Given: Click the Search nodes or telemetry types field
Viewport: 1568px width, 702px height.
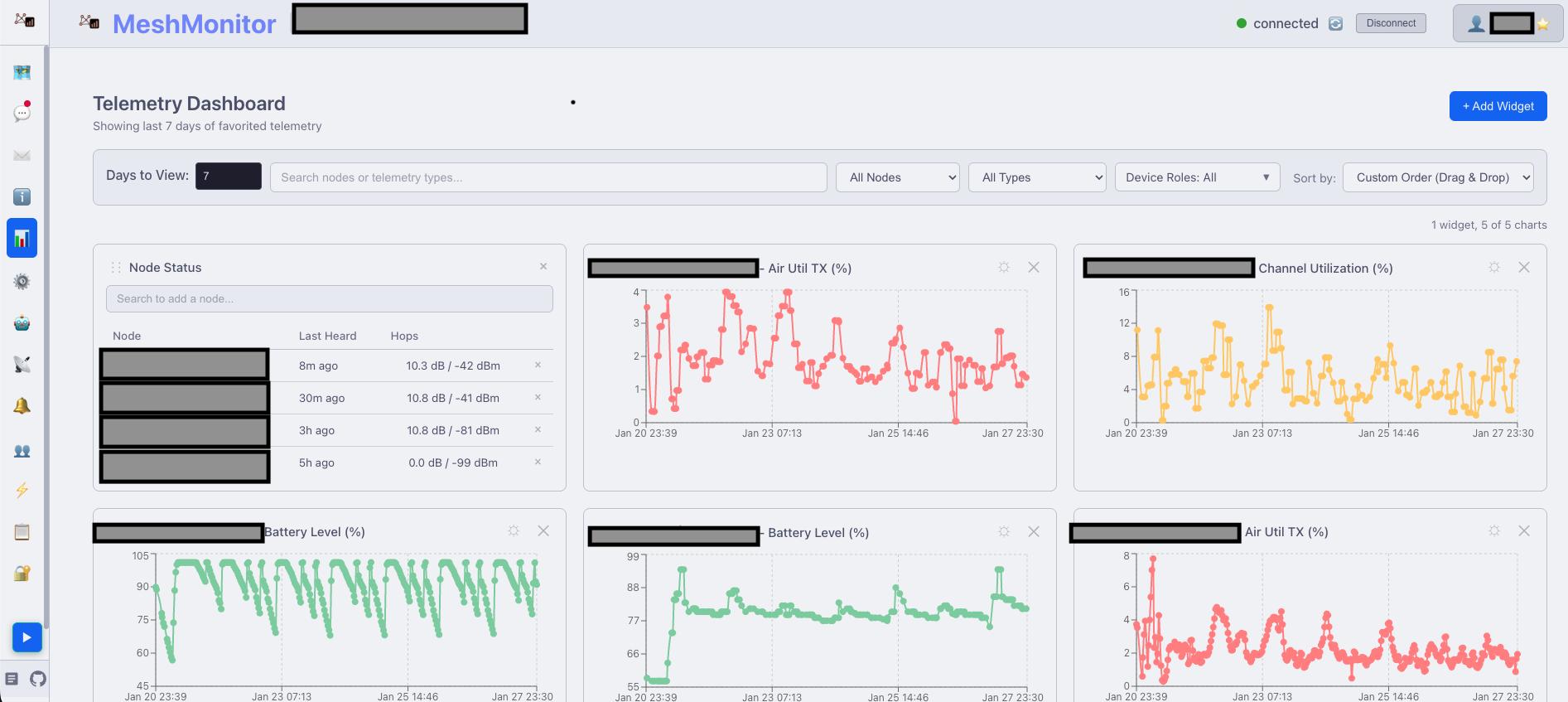Looking at the screenshot, I should pyautogui.click(x=548, y=177).
